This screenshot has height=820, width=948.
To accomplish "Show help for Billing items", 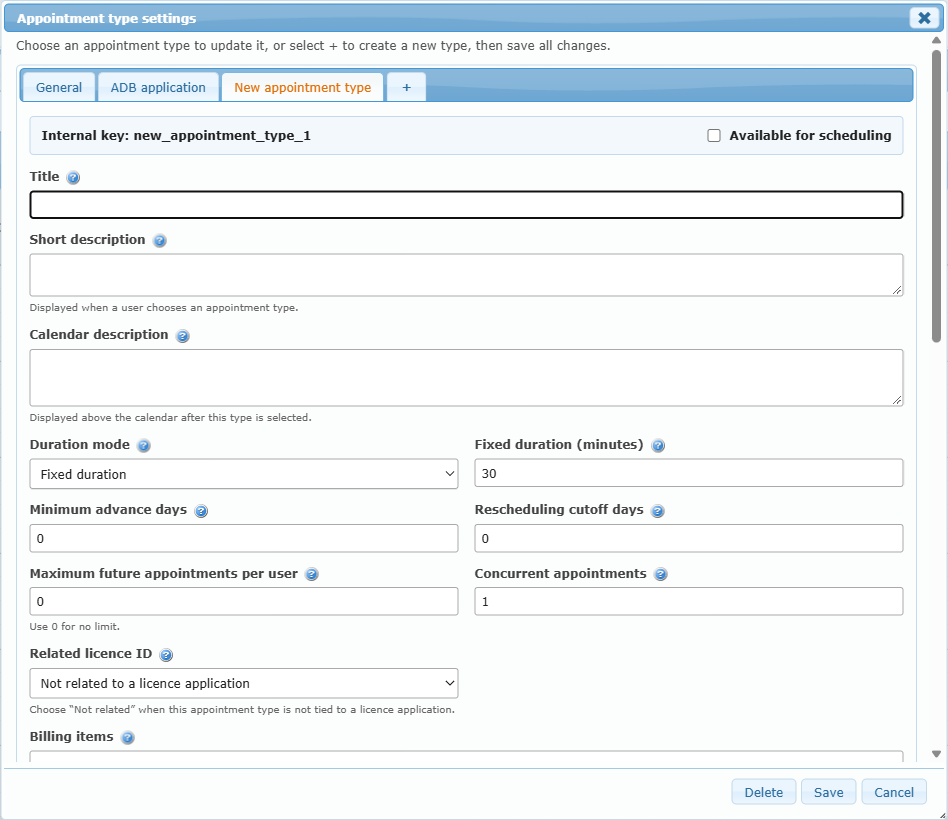I will click(128, 738).
